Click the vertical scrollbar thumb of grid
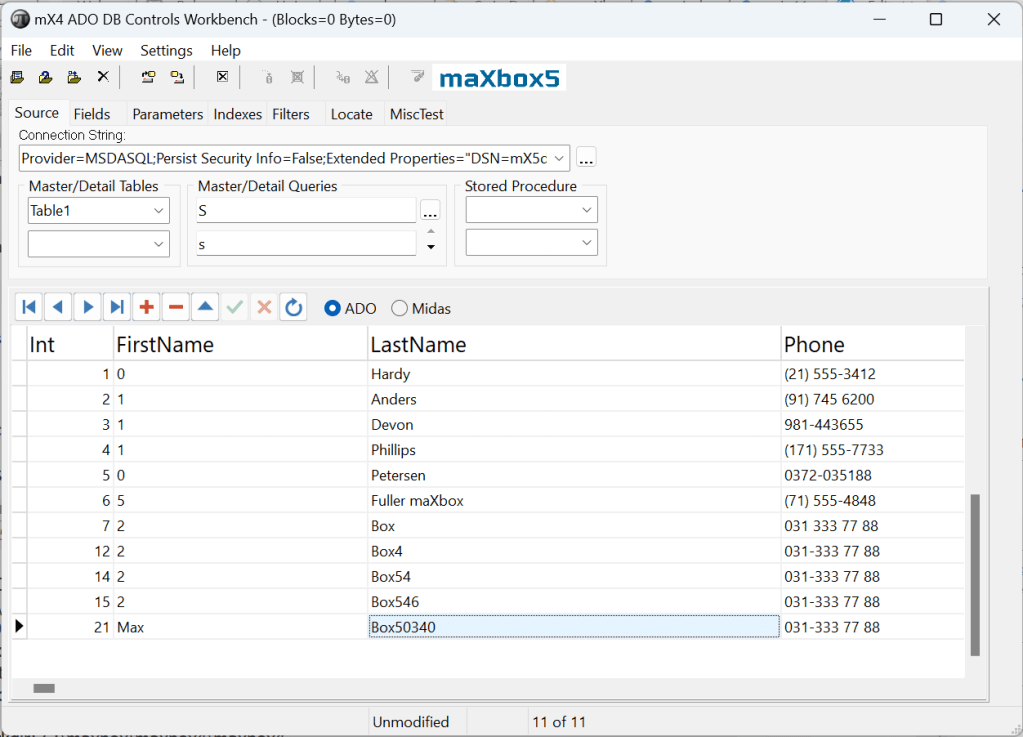This screenshot has height=737, width=1023. coord(975,574)
